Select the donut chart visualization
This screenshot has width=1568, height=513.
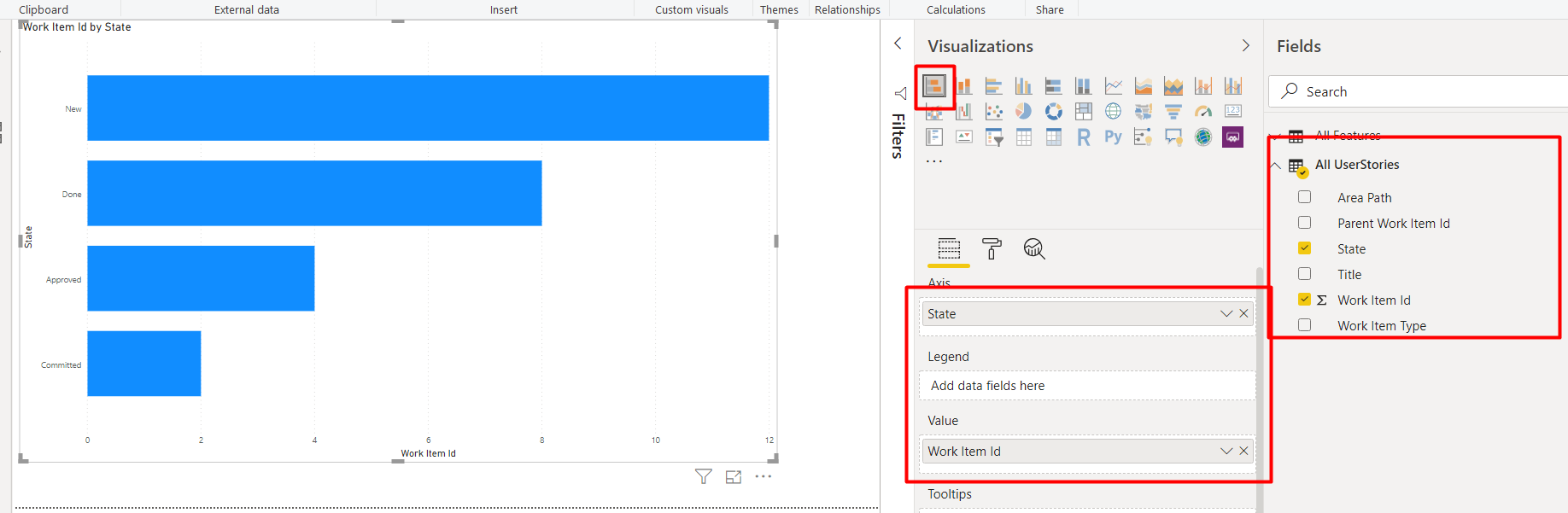point(1054,111)
